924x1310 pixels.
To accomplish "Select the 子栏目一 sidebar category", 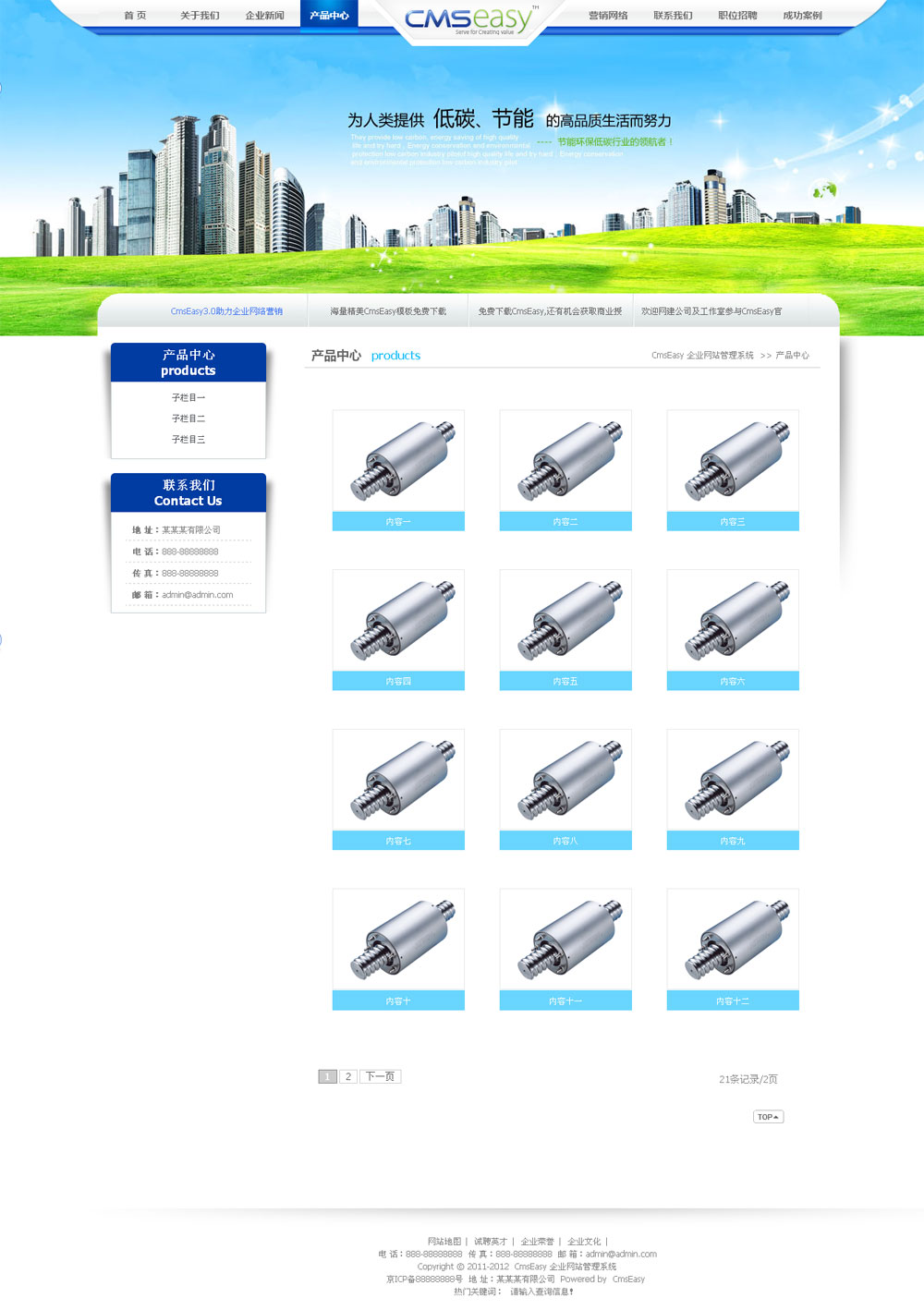I will pos(188,398).
